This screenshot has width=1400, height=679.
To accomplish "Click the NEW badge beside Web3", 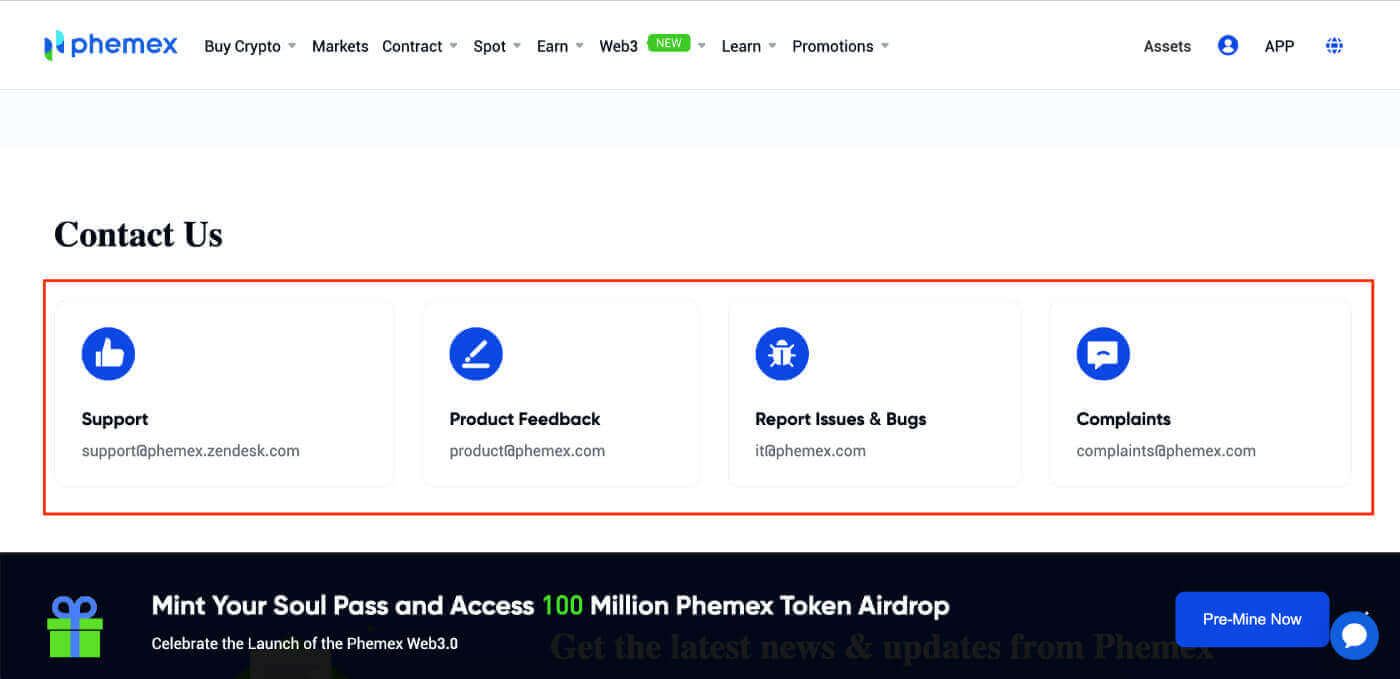I will click(670, 43).
